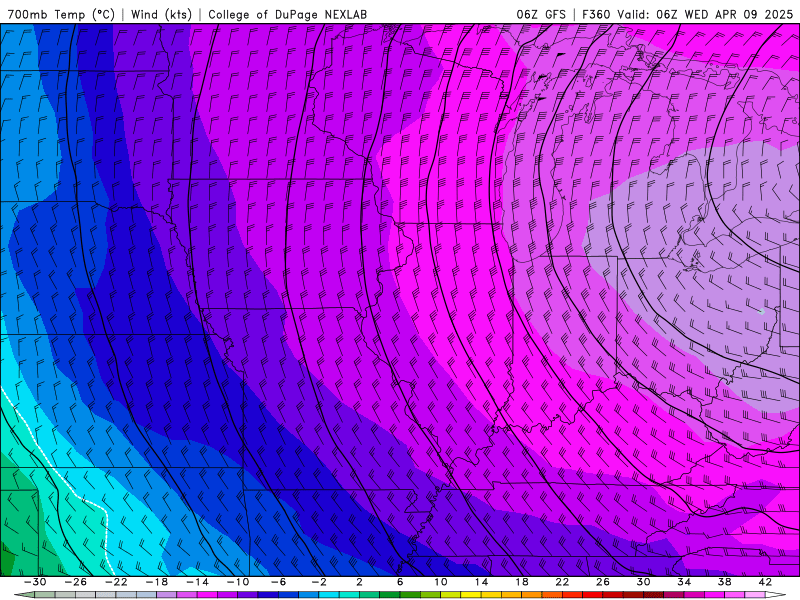This screenshot has width=800, height=600.
Task: Click the -26 color scale label
Action: (x=76, y=582)
